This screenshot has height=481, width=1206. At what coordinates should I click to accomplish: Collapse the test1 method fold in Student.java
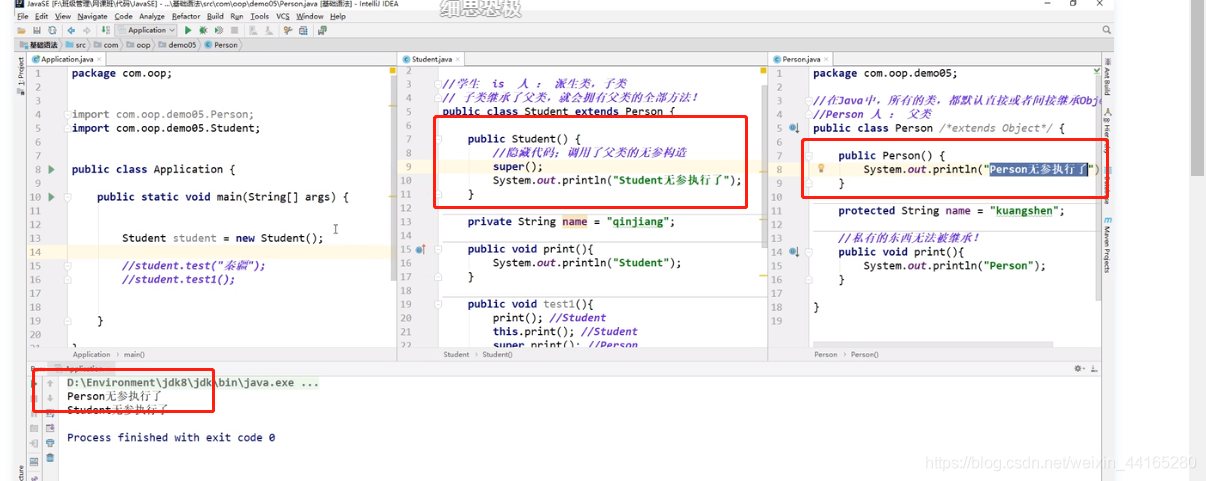coord(438,304)
